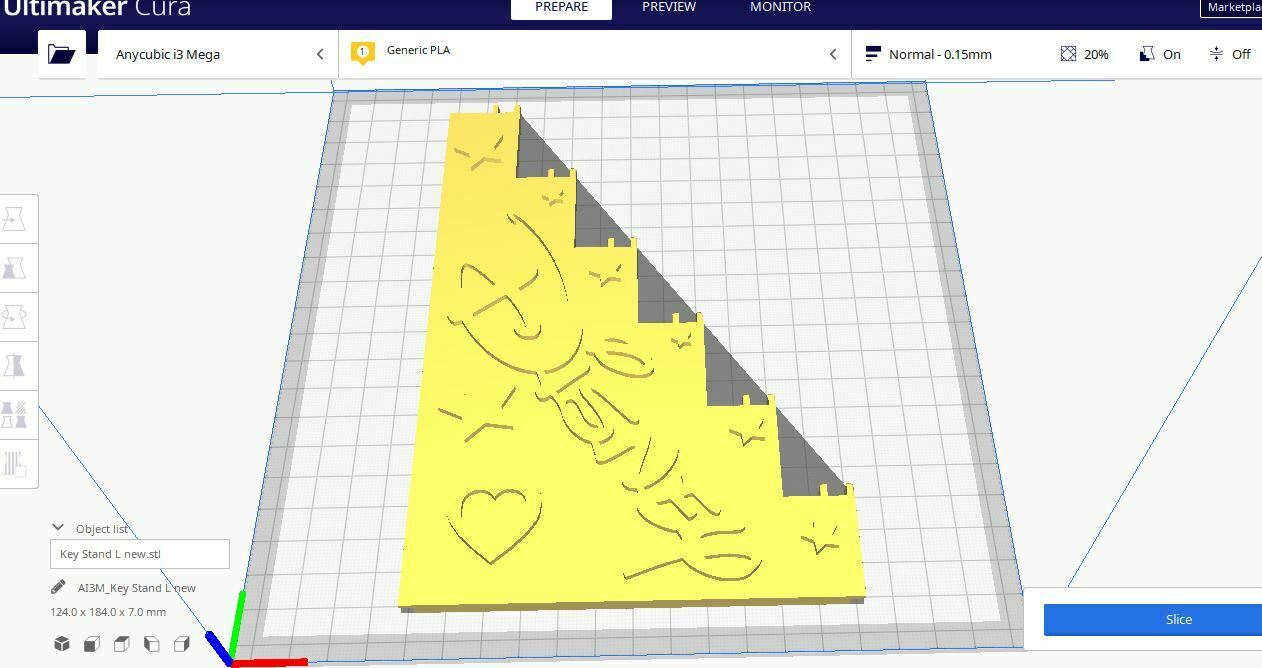The height and width of the screenshot is (668, 1262).
Task: Toggle the adhesion setting showing Off
Action: coord(1230,54)
